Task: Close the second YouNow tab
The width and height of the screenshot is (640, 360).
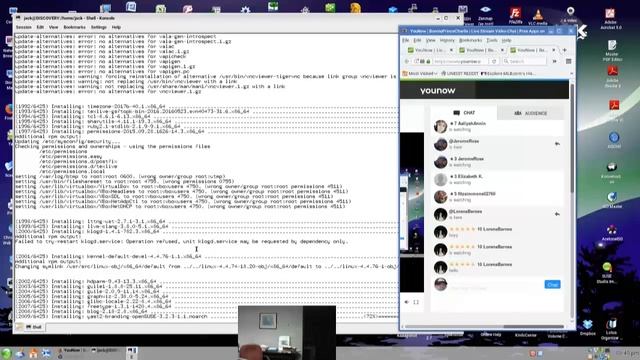Action: (502, 50)
